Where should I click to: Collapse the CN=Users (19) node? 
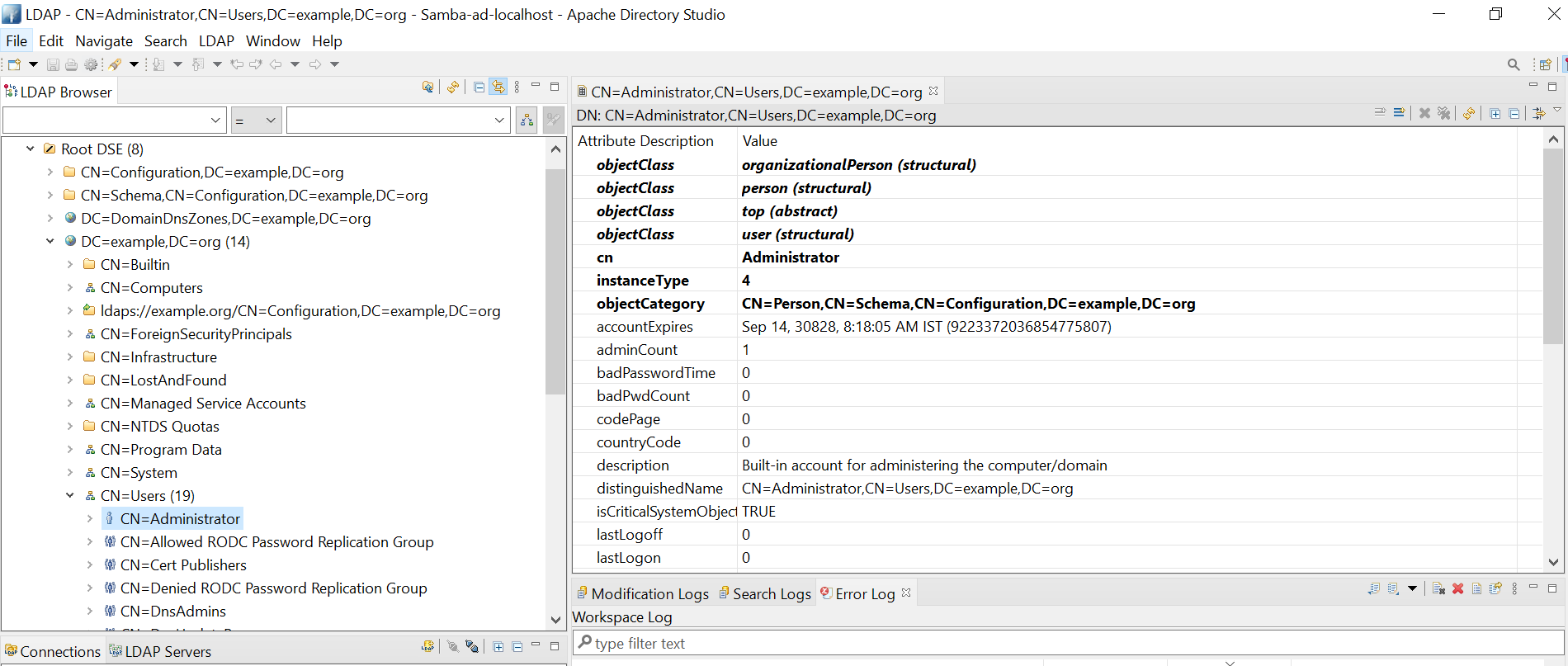pyautogui.click(x=70, y=495)
